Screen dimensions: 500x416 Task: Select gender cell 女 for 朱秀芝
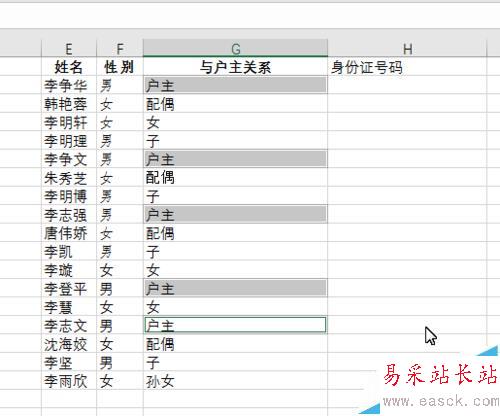120,177
